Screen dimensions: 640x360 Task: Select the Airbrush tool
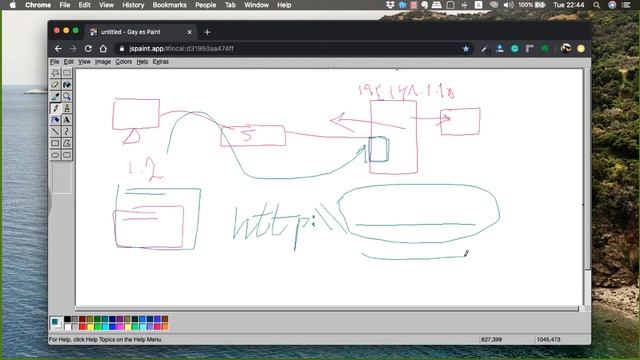(x=55, y=120)
